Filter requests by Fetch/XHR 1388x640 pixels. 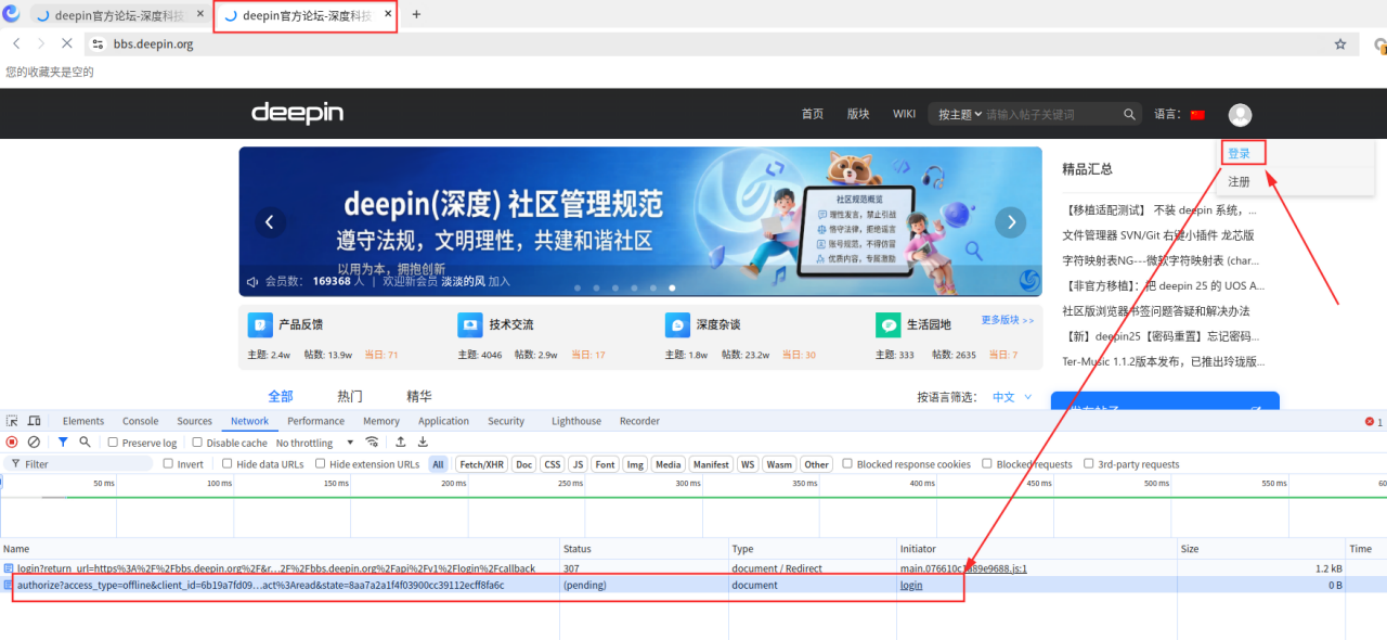481,464
